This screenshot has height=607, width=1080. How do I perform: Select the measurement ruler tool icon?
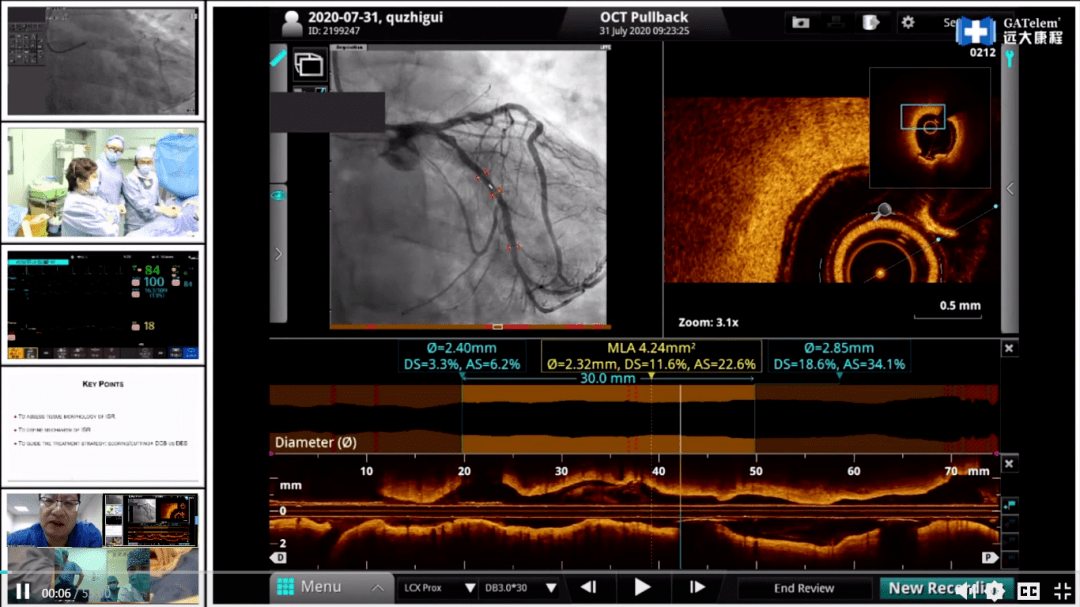[278, 58]
